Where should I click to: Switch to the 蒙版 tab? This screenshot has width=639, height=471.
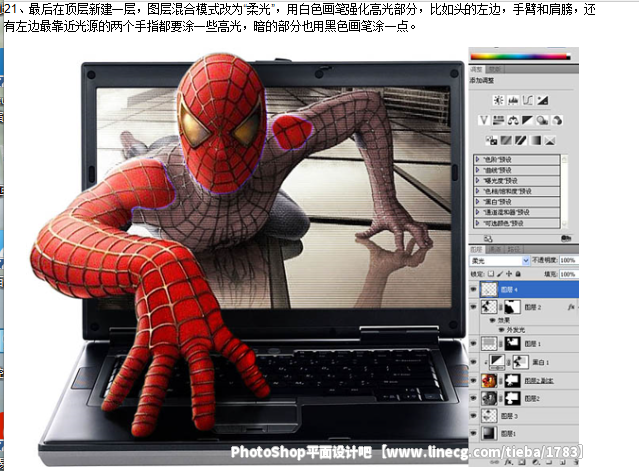click(x=495, y=69)
